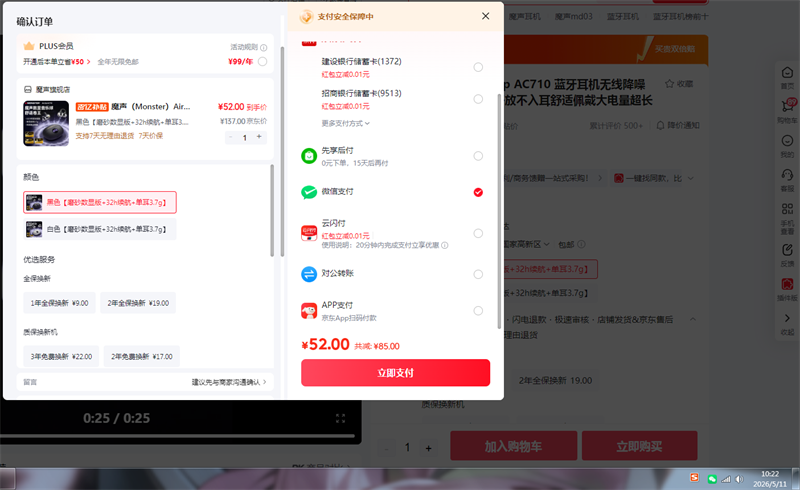
Task: Enable the PLUS会员 ¥99/年 radio option
Action: click(262, 61)
